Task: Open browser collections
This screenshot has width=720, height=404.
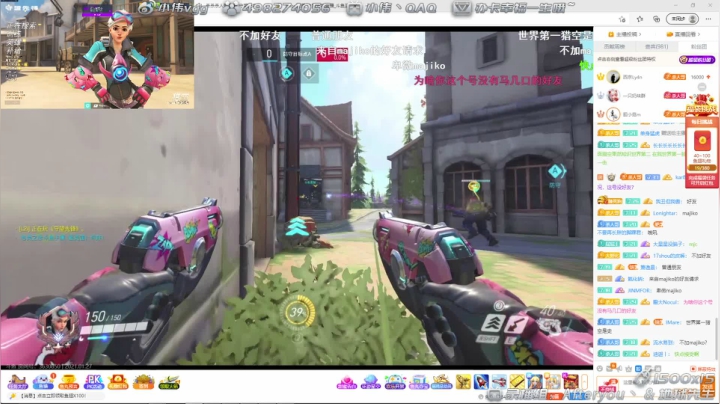Action: pos(657,19)
